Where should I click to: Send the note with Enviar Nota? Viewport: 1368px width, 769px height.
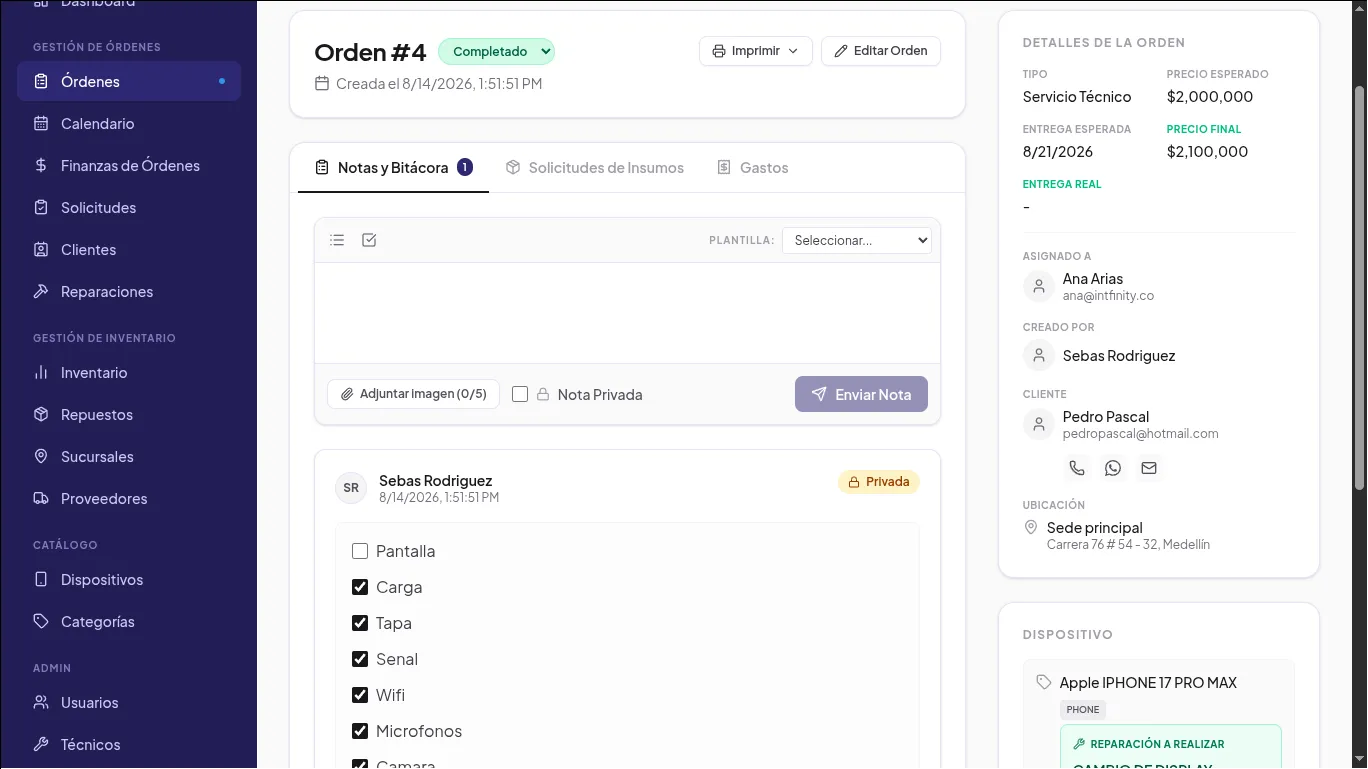[x=861, y=394]
